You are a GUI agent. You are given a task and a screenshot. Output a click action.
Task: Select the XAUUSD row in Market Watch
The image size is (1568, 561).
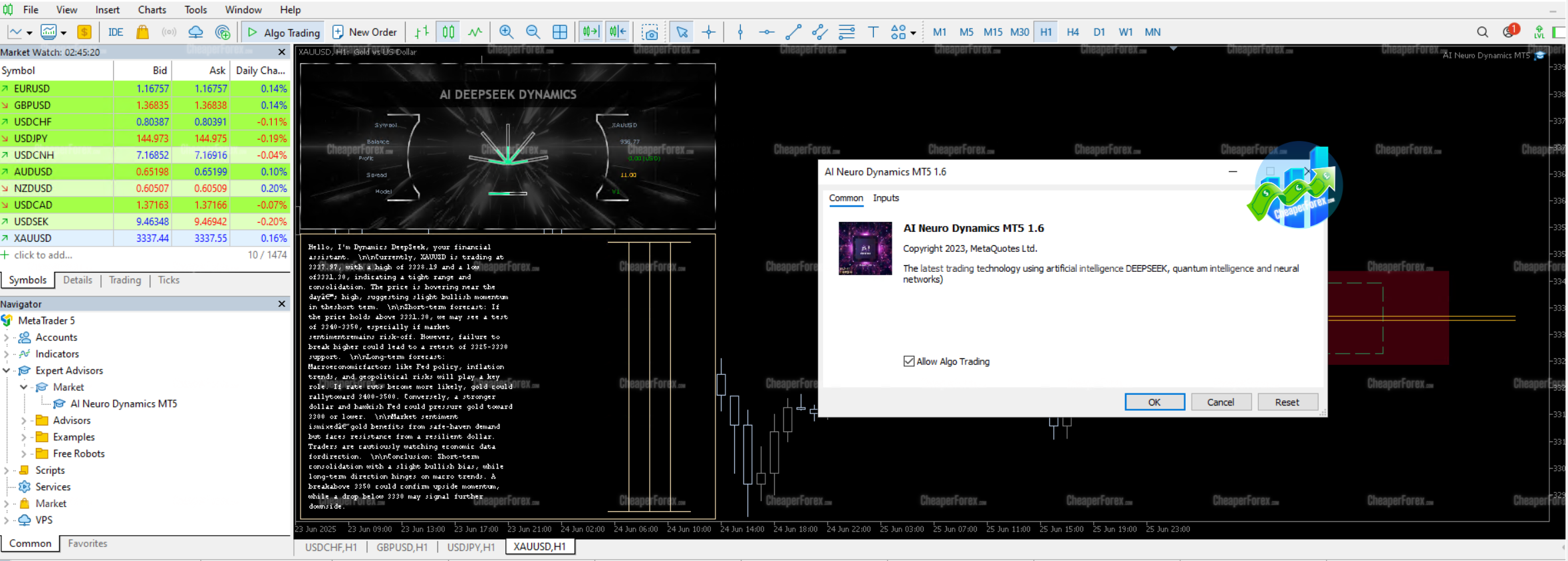point(144,238)
